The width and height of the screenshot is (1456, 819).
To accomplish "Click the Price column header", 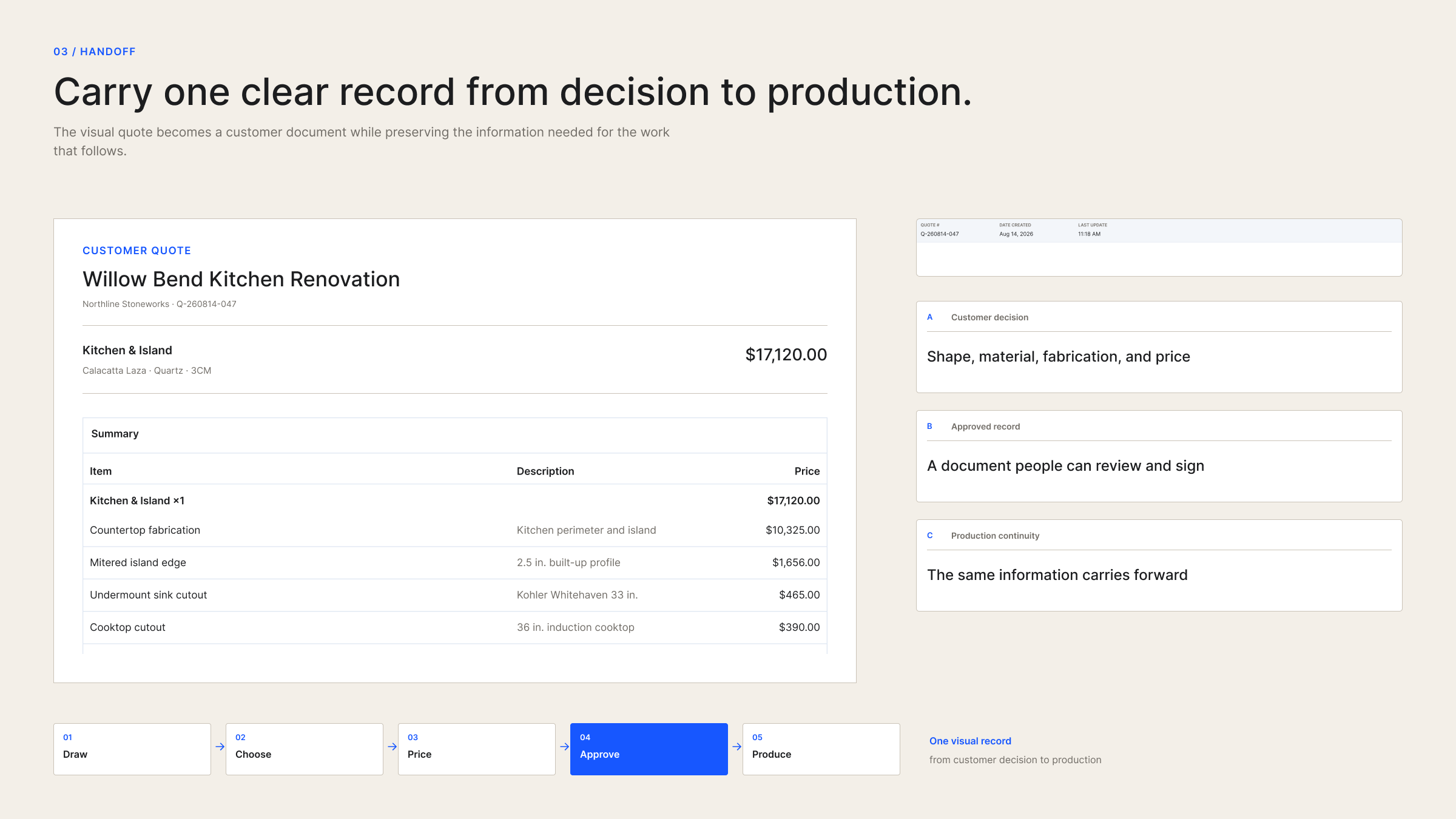I will 807,471.
